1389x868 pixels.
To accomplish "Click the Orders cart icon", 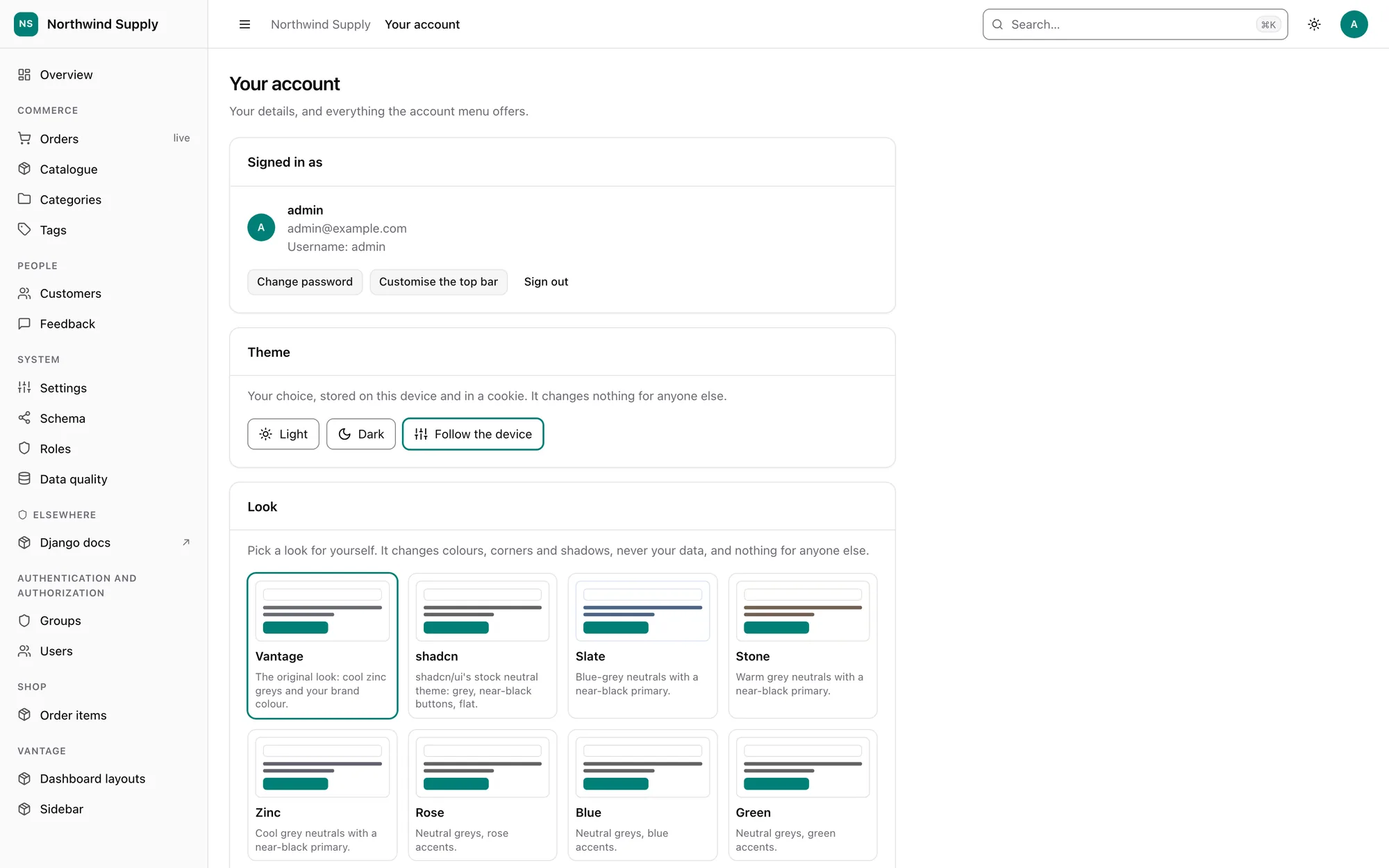I will (x=24, y=138).
